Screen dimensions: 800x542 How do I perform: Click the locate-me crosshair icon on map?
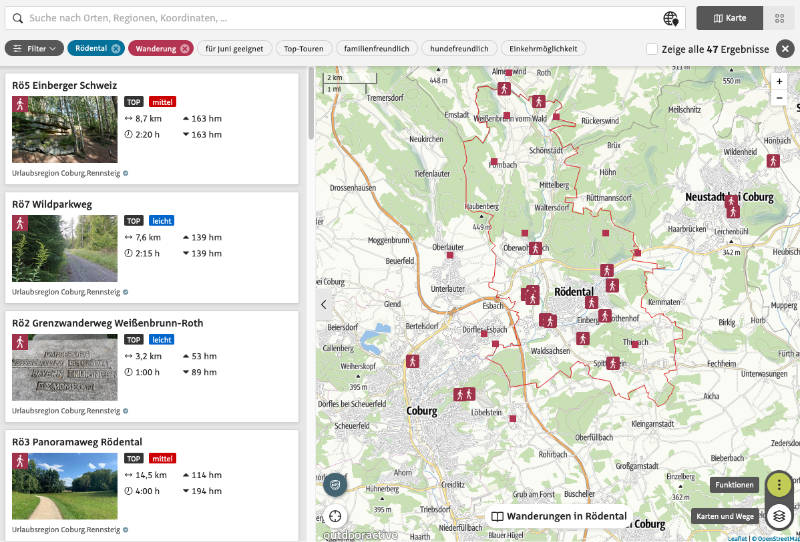(x=335, y=516)
